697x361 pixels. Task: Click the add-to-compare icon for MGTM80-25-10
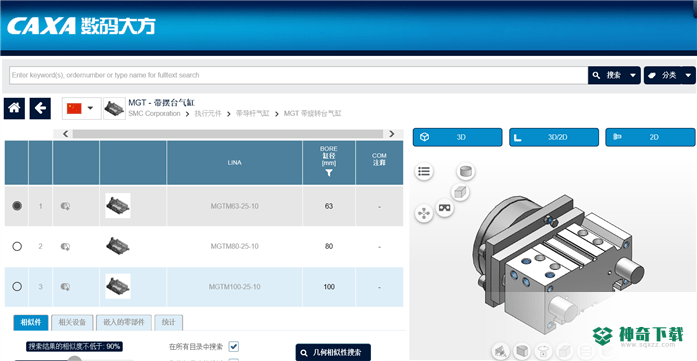[65, 246]
